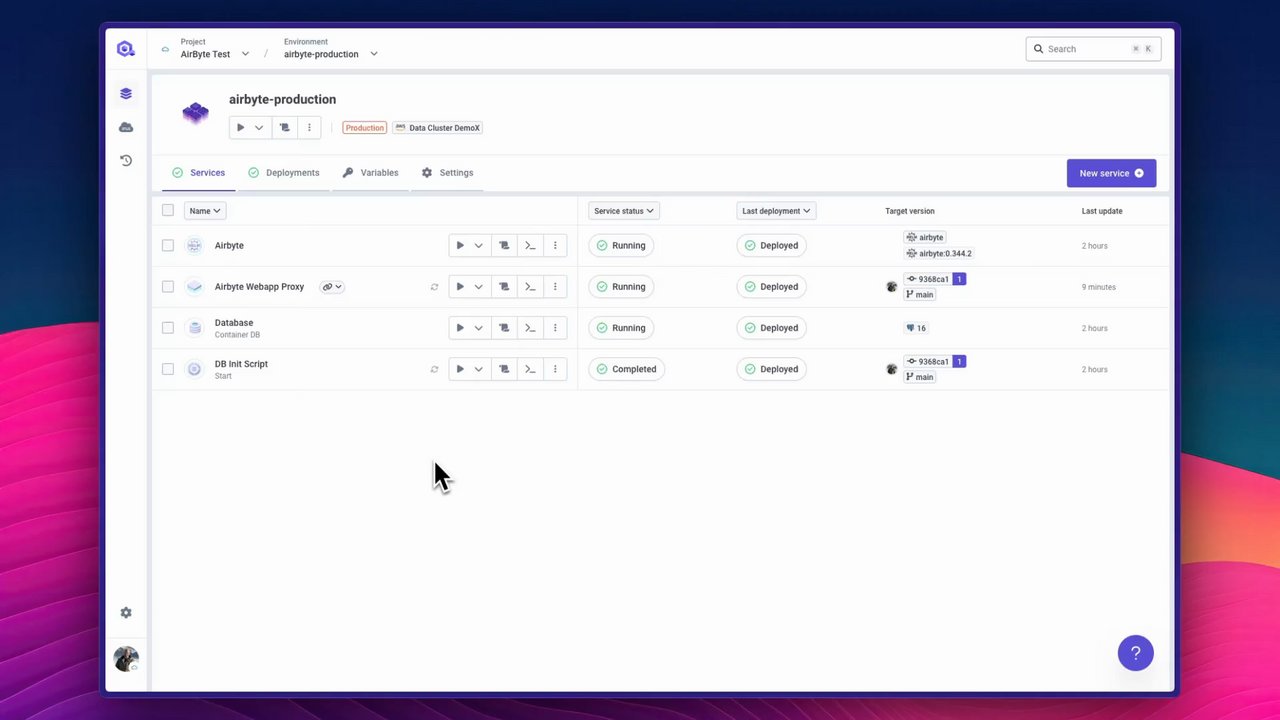The width and height of the screenshot is (1280, 720).
Task: Expand deploy chevron on DB Init Script row
Action: (x=478, y=369)
